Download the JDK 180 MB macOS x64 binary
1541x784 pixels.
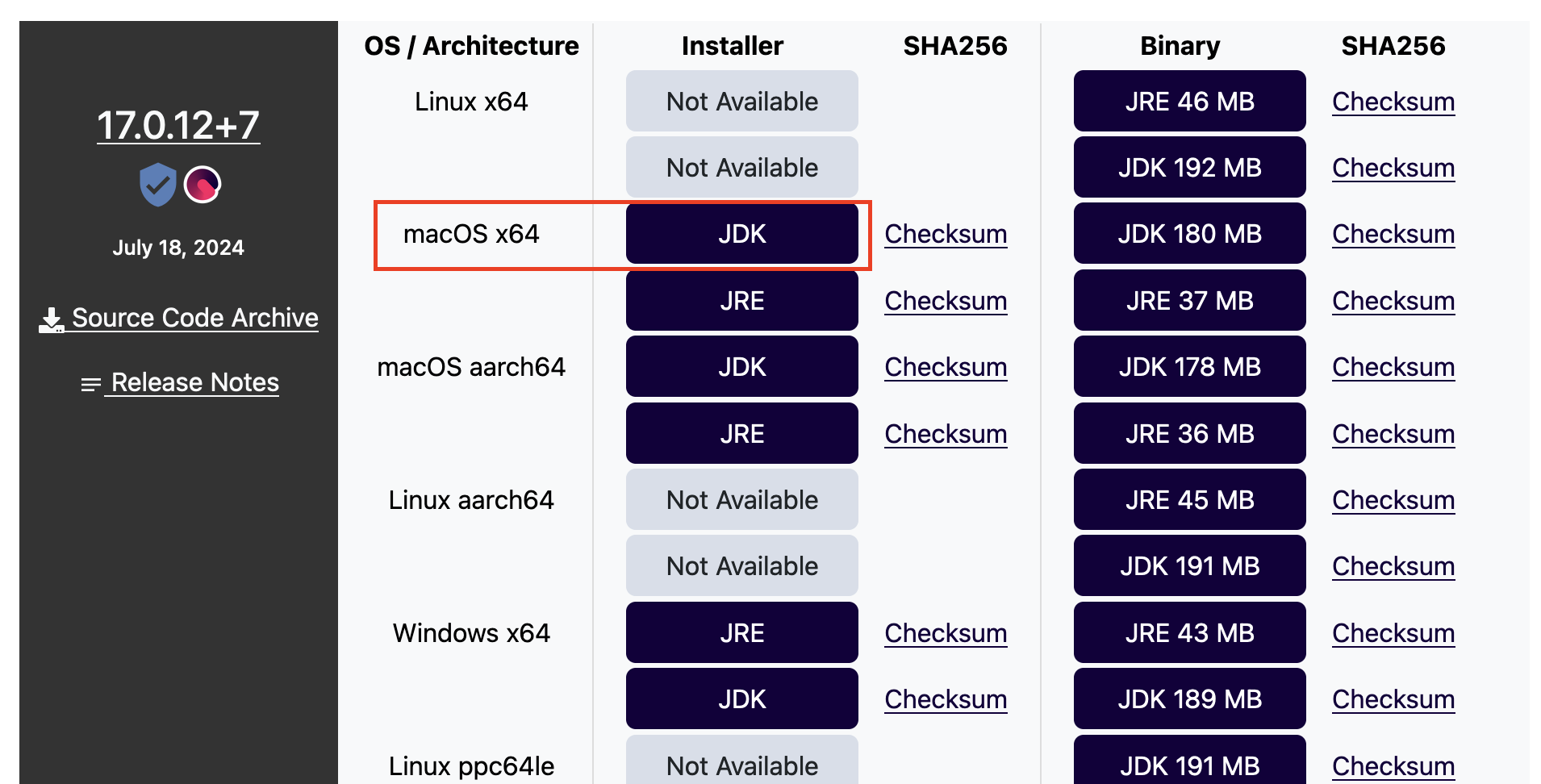coord(1189,233)
